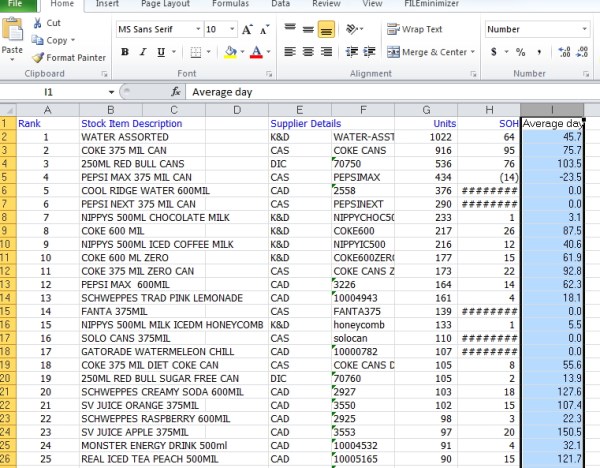Open Alignment group dialog launcher
The image size is (600, 468).
click(x=473, y=74)
